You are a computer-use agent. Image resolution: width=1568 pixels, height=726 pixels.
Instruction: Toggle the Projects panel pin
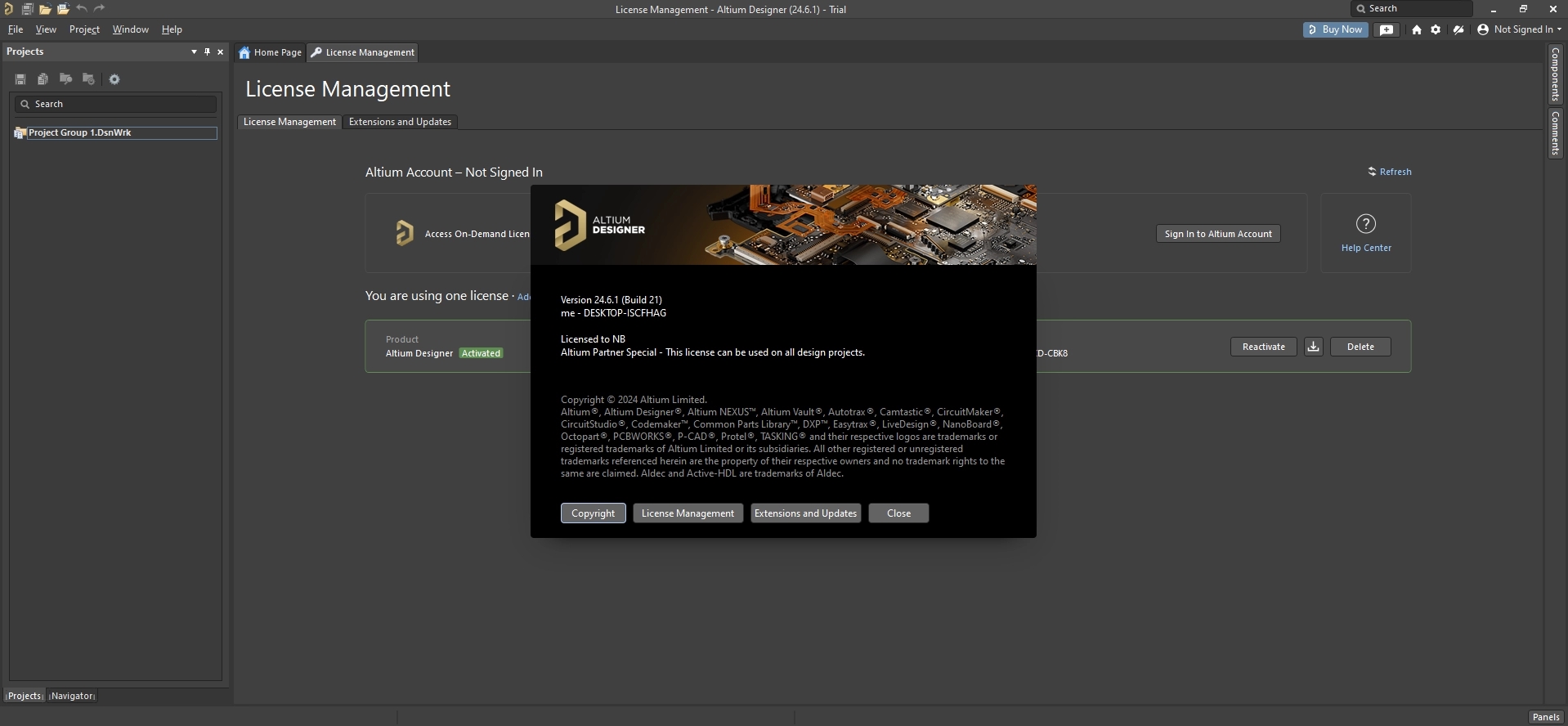(207, 52)
